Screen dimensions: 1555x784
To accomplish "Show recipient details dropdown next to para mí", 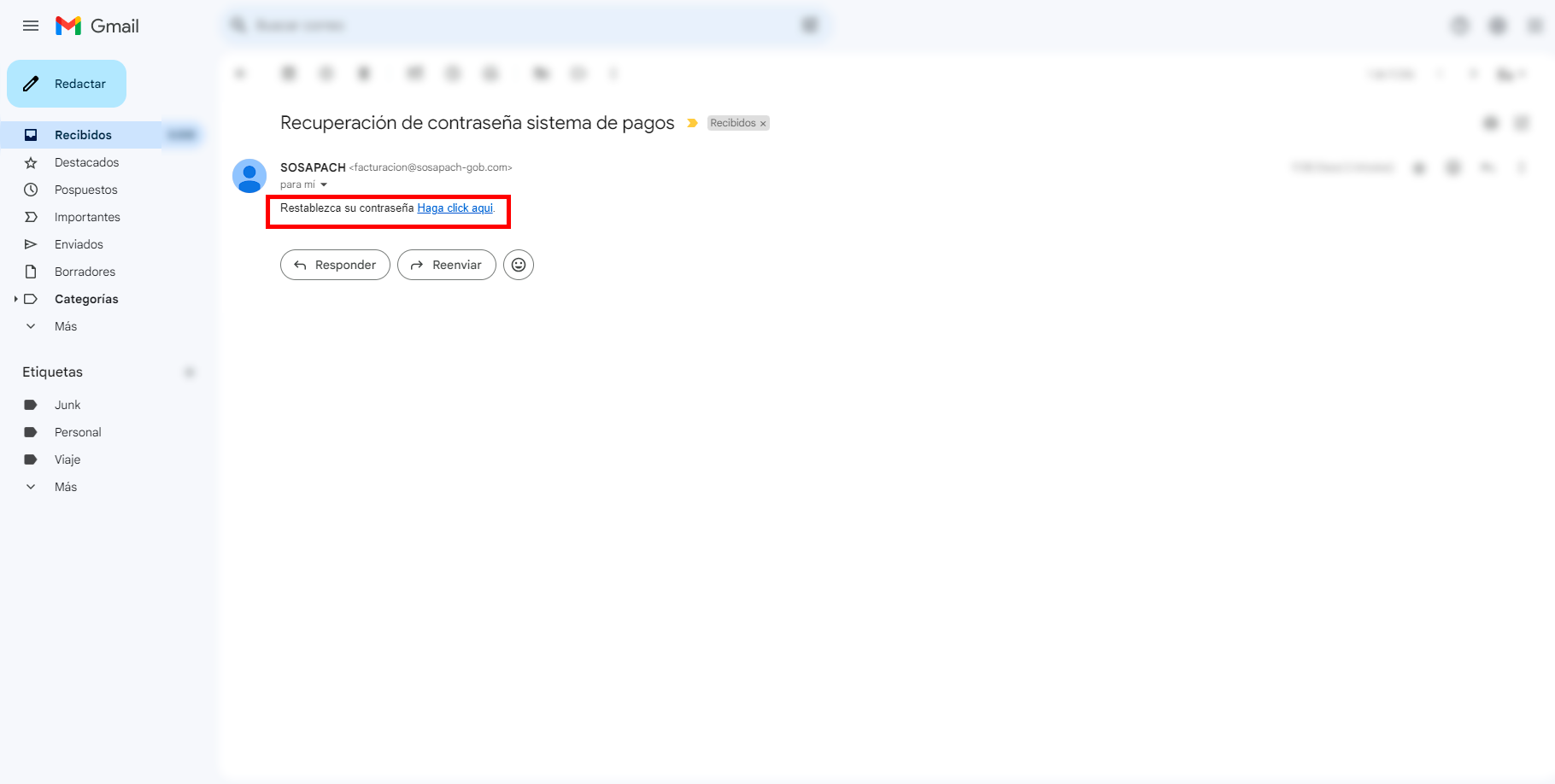I will [x=324, y=184].
